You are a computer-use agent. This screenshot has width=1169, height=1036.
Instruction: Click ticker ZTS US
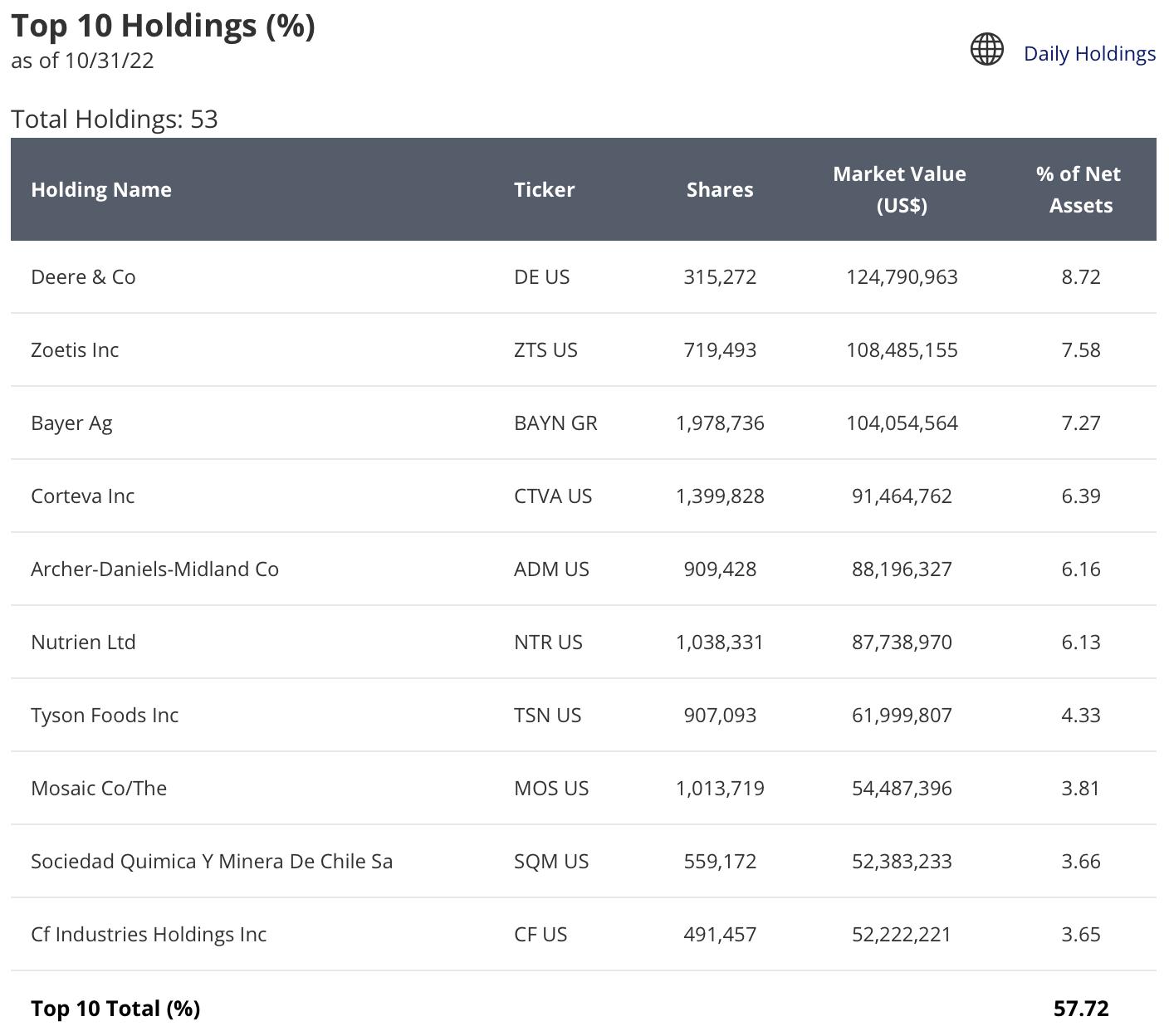(545, 349)
